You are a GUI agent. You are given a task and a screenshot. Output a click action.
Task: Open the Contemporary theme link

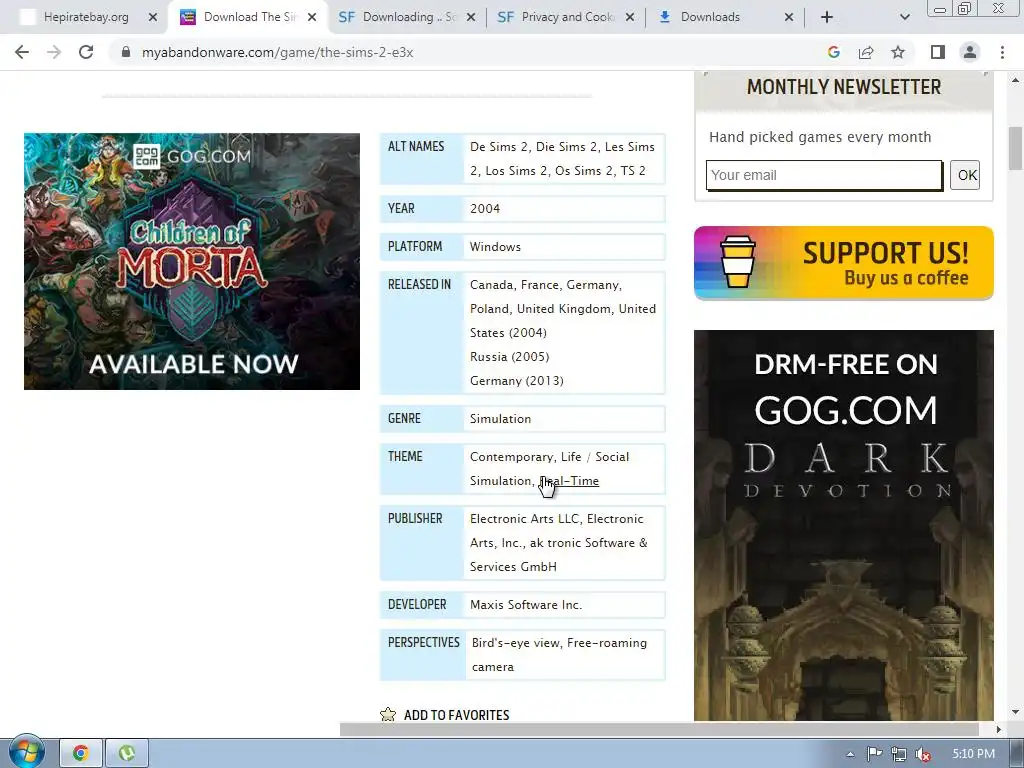tap(511, 456)
